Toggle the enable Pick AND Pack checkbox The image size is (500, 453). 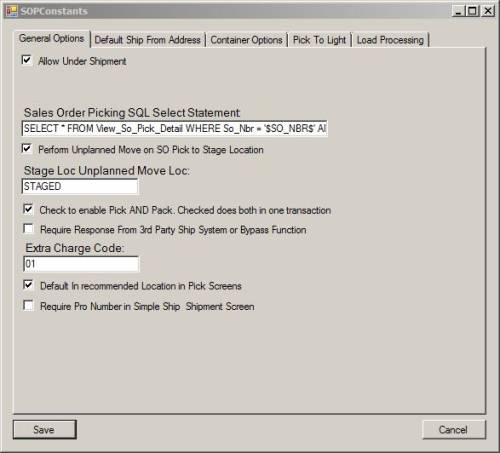click(28, 209)
